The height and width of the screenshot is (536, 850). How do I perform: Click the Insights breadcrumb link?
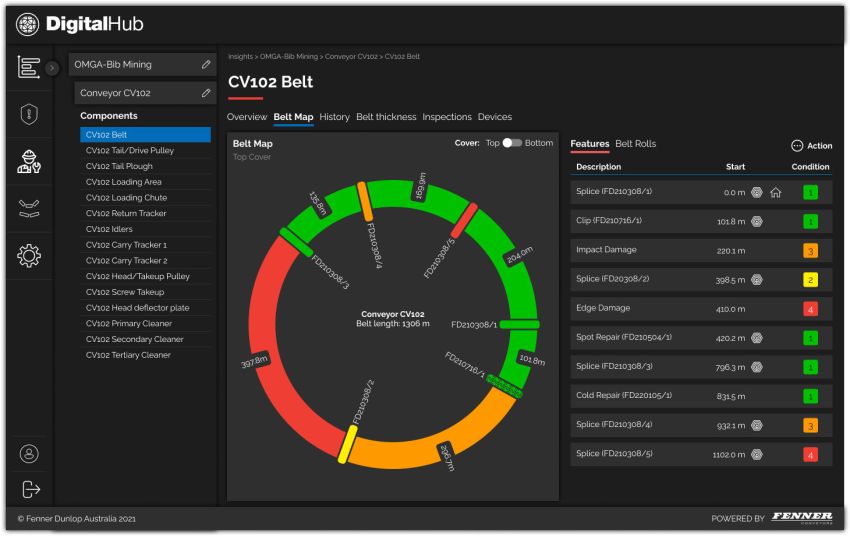[240, 56]
